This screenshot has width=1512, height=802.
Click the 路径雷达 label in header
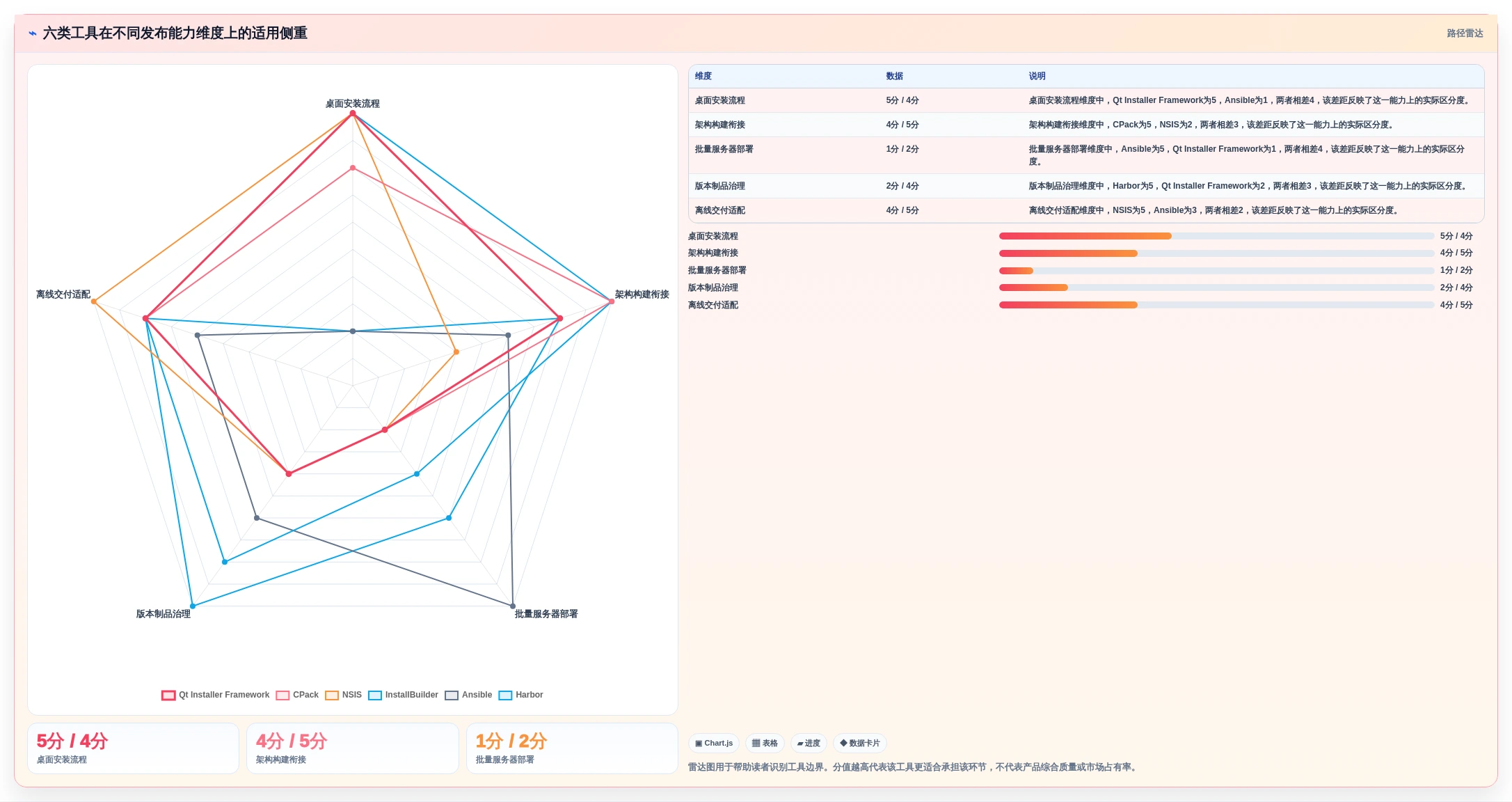click(x=1465, y=33)
